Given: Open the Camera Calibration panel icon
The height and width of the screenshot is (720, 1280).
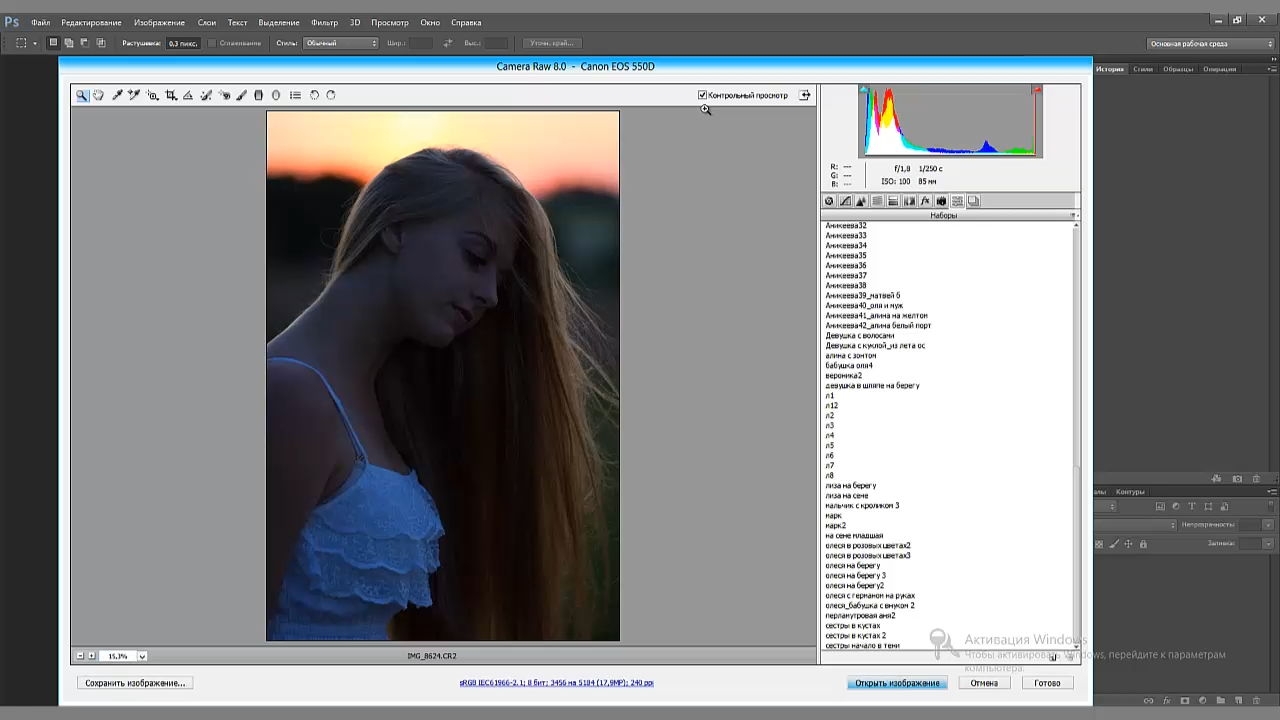Looking at the screenshot, I should tap(941, 201).
